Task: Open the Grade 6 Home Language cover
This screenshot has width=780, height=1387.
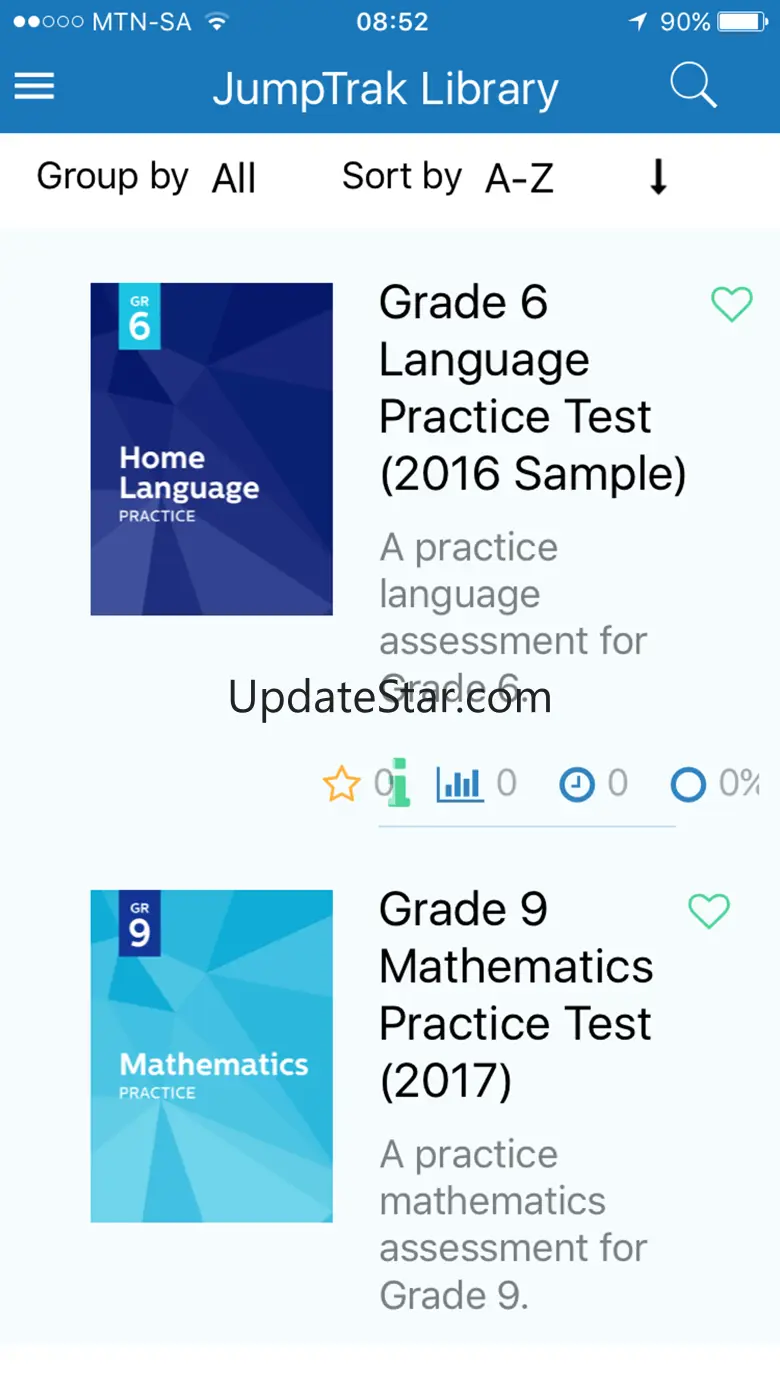Action: coord(211,449)
